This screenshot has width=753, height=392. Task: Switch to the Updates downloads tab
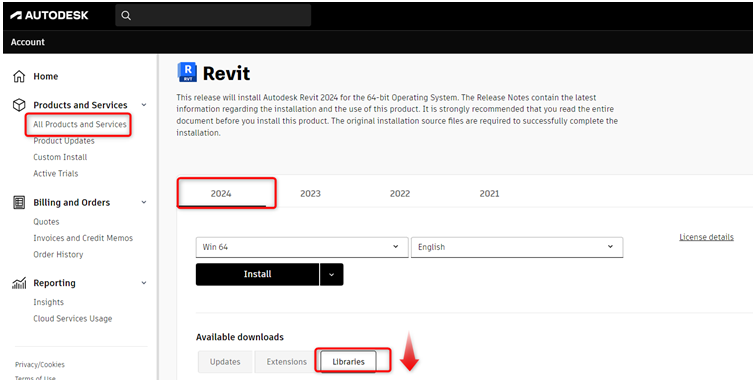[x=225, y=362]
